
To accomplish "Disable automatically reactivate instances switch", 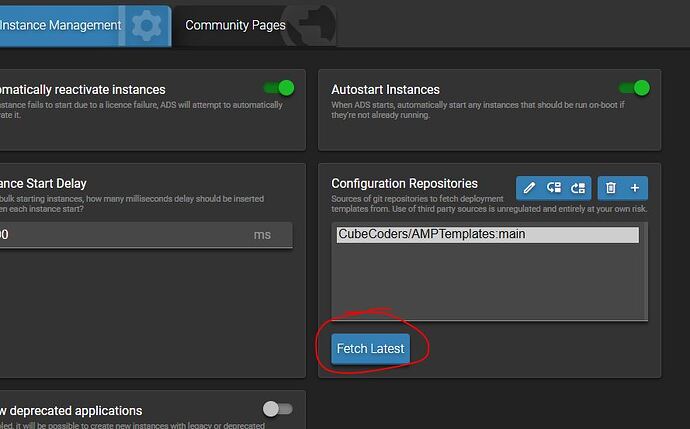I will click(279, 88).
